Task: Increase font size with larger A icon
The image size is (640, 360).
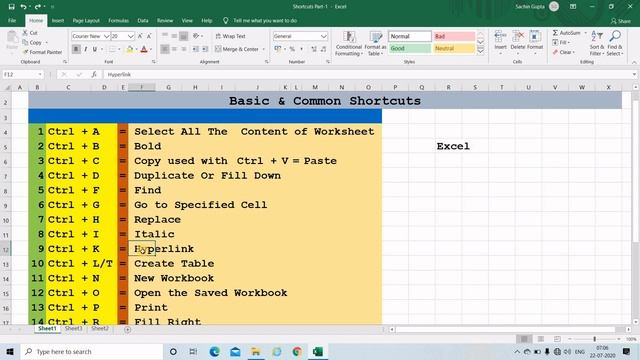Action: pyautogui.click(x=140, y=36)
